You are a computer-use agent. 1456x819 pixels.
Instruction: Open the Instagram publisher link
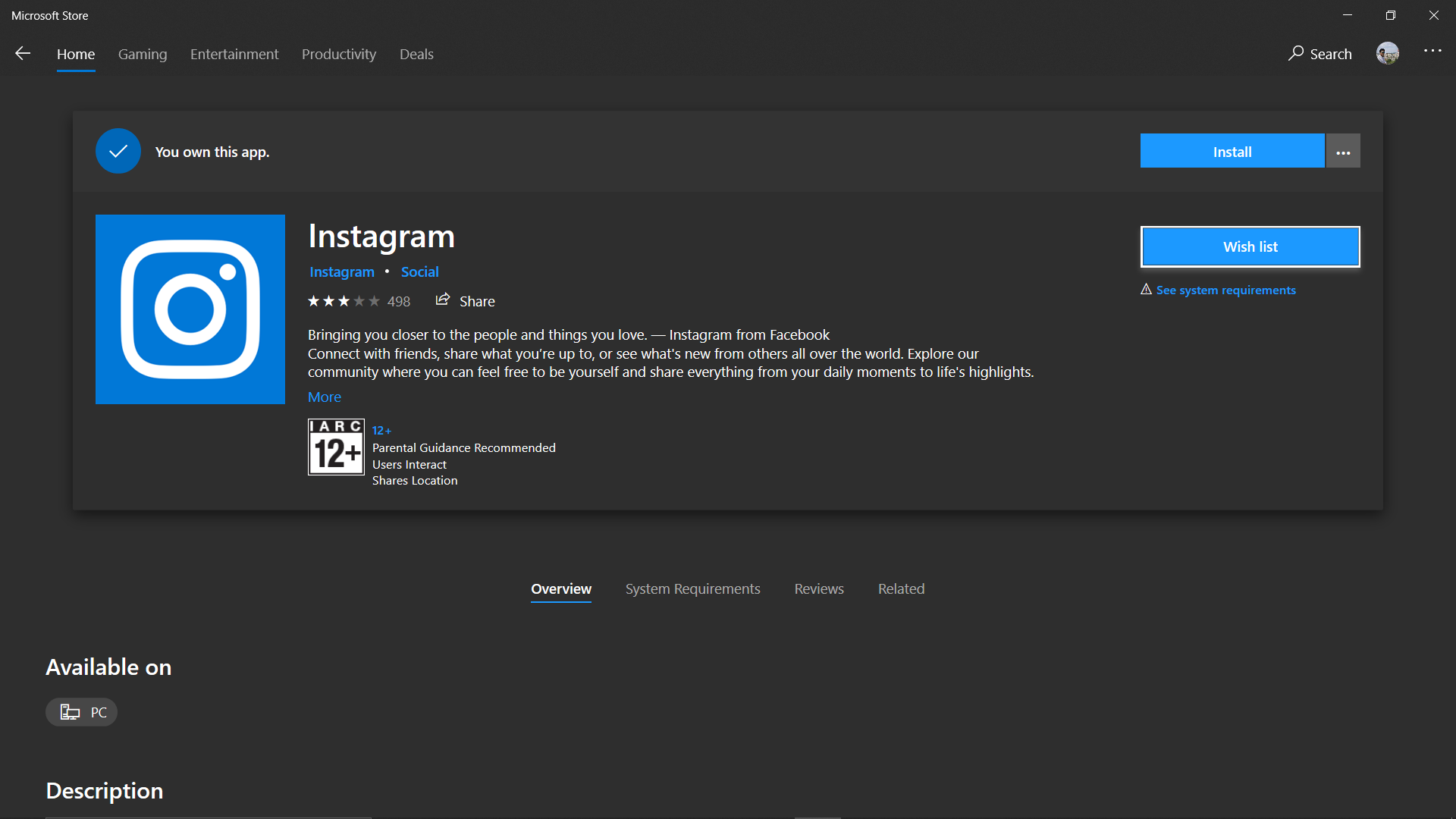pos(342,272)
